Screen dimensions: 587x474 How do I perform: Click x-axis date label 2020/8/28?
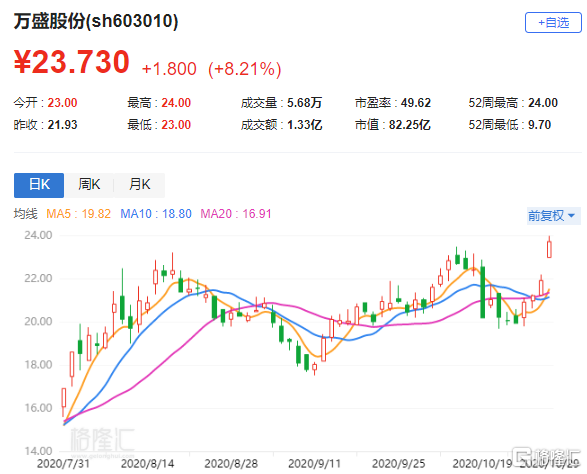(x=231, y=464)
